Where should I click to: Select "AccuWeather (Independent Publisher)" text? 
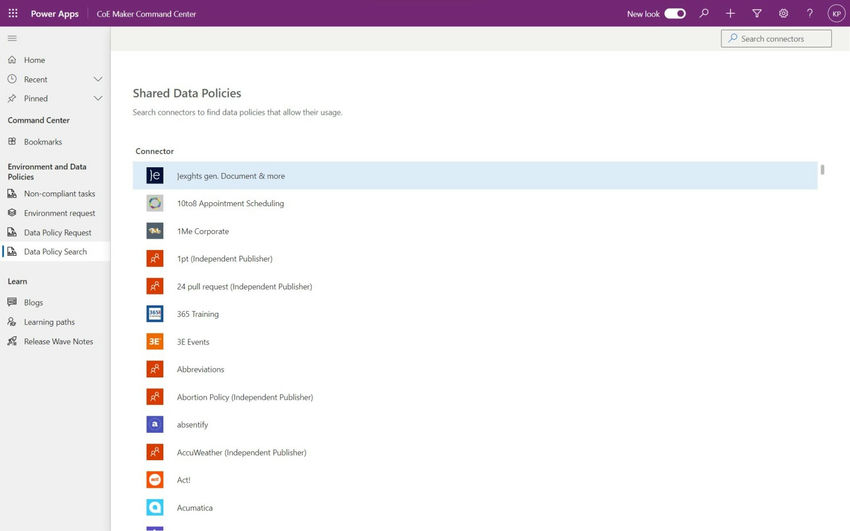(x=242, y=452)
